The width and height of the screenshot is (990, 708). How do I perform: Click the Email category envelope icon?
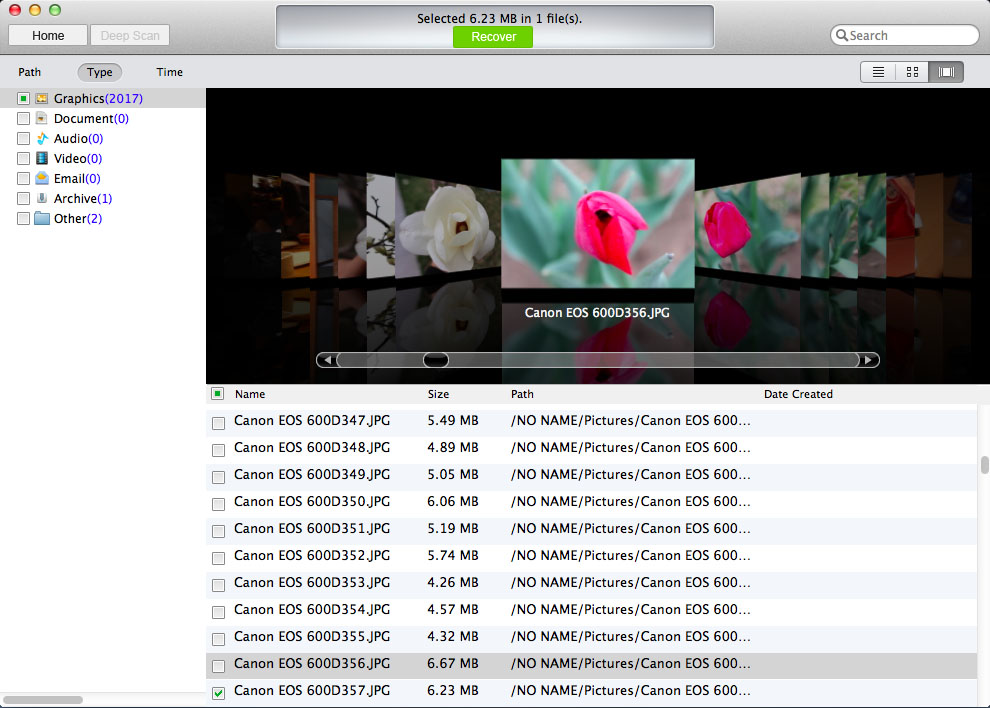42,178
